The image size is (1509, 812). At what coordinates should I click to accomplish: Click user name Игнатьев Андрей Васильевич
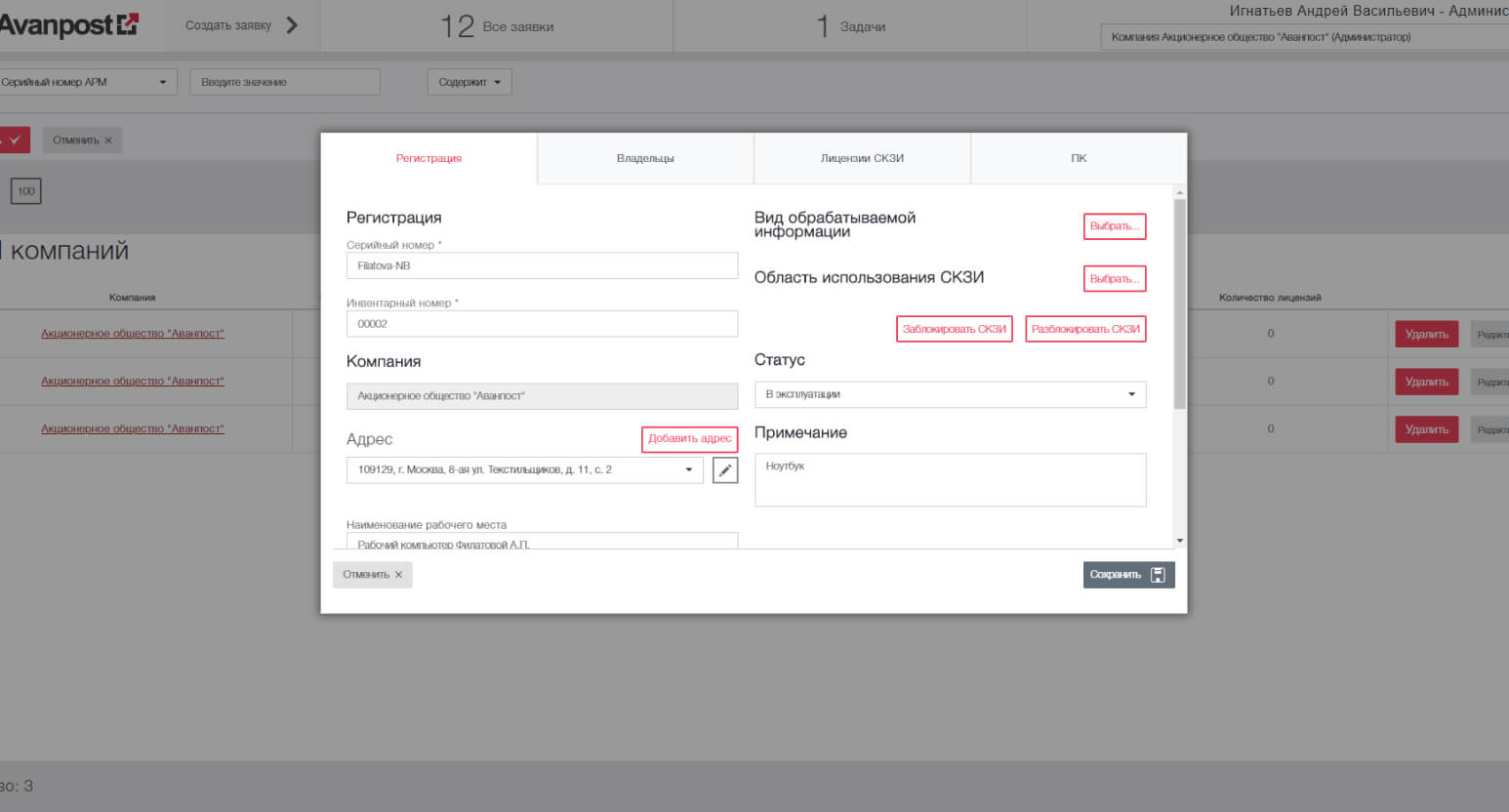pyautogui.click(x=1331, y=11)
